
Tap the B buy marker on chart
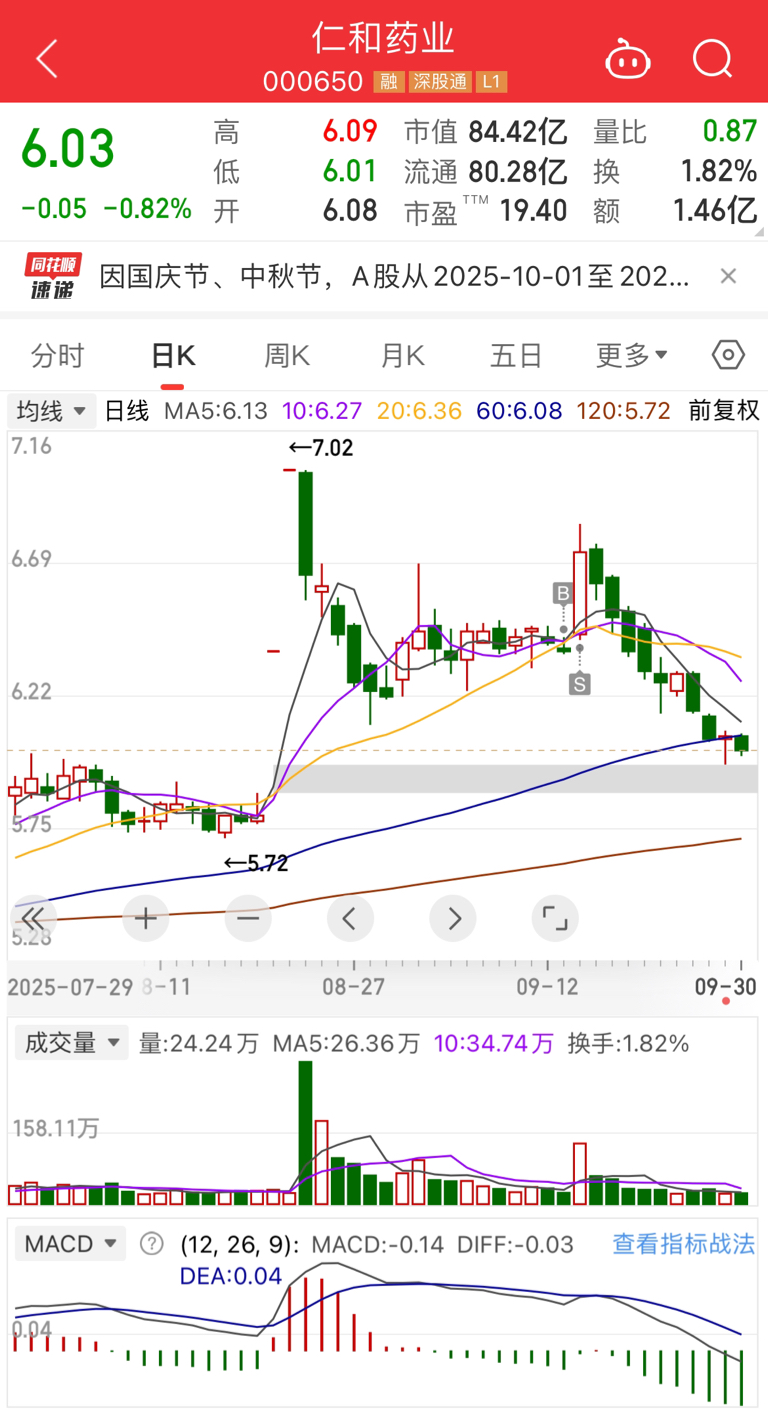click(563, 594)
